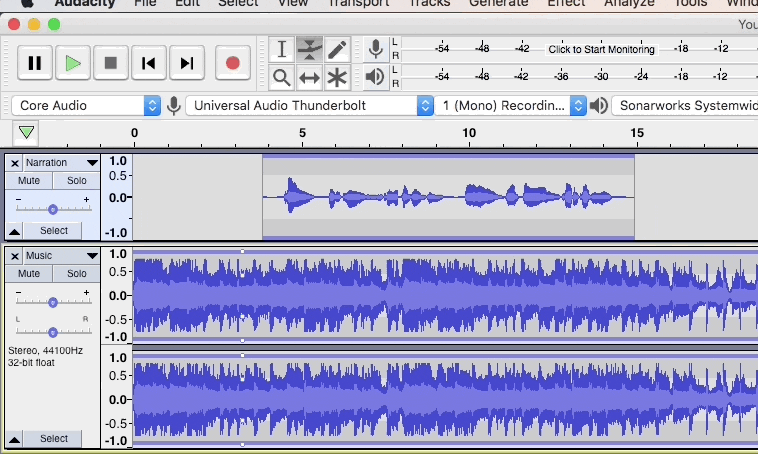This screenshot has width=758, height=454.
Task: Skip to the start of the project
Action: [x=148, y=63]
